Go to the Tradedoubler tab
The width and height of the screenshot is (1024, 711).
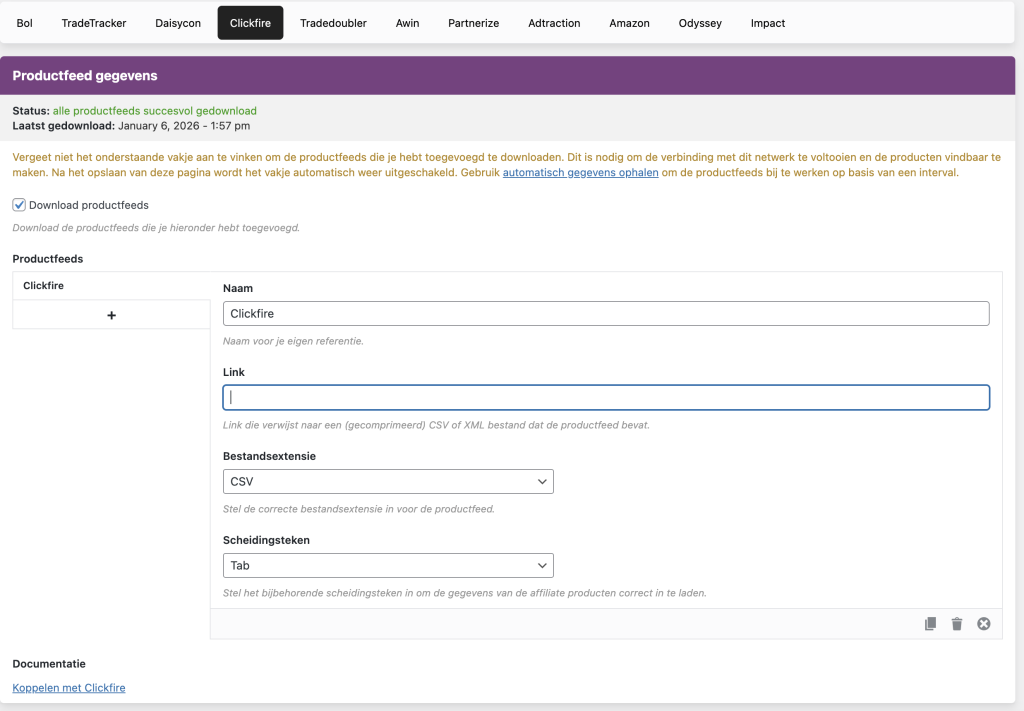(333, 23)
